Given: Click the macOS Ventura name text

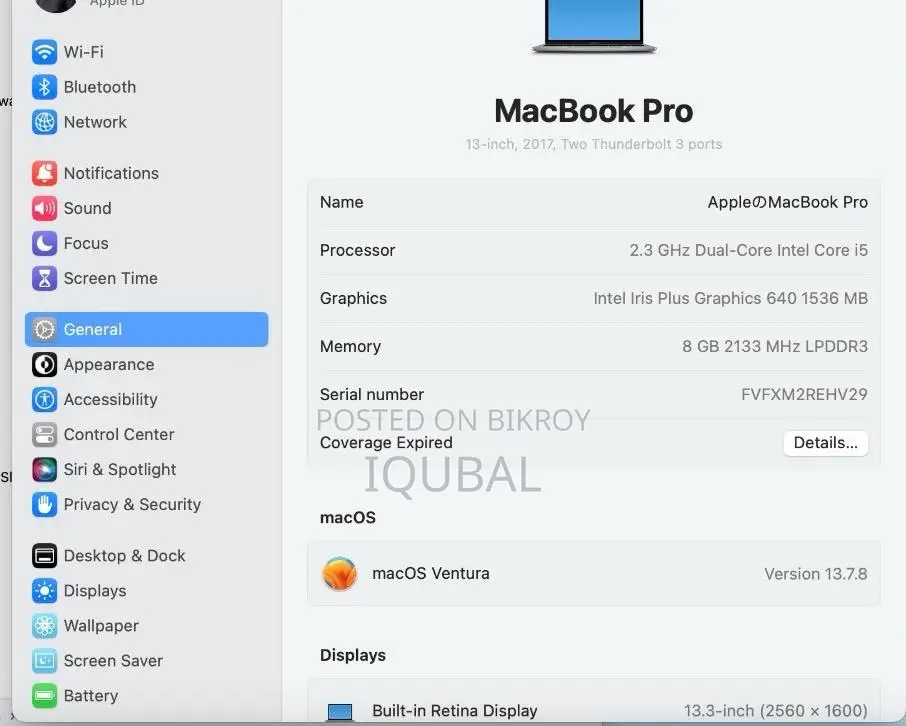Looking at the screenshot, I should [431, 573].
